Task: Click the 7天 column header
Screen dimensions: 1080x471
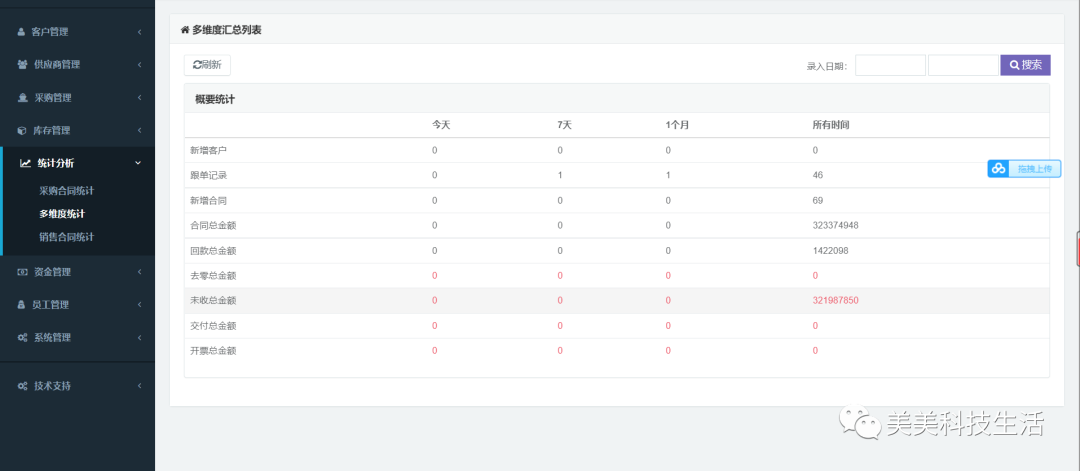Action: click(x=565, y=125)
